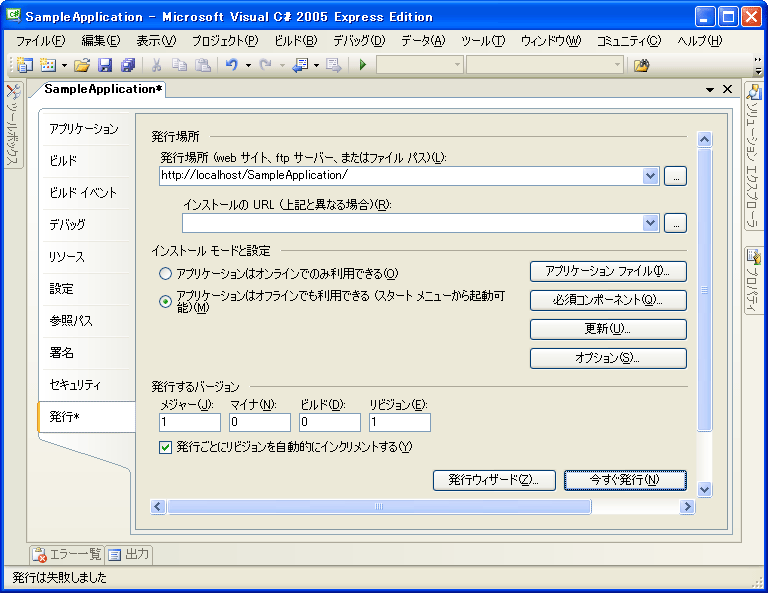Browse for install URL with ellipsis button

coord(675,223)
